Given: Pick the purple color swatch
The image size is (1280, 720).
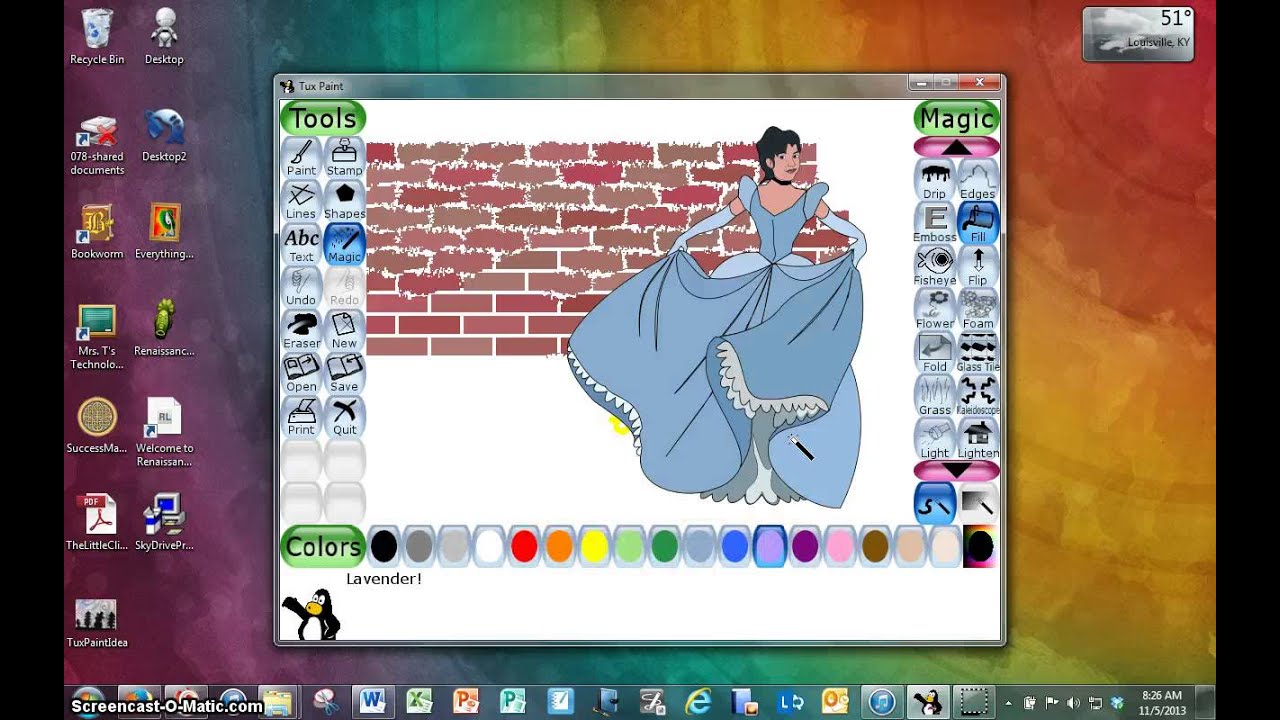Looking at the screenshot, I should (804, 546).
